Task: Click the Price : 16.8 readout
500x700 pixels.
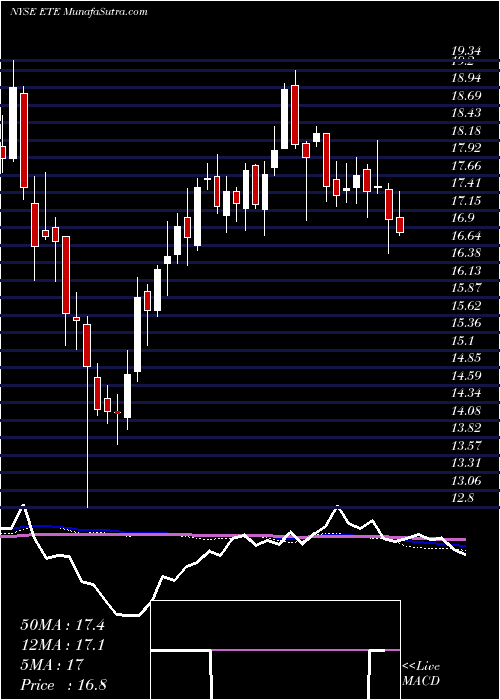Action: [x=63, y=685]
